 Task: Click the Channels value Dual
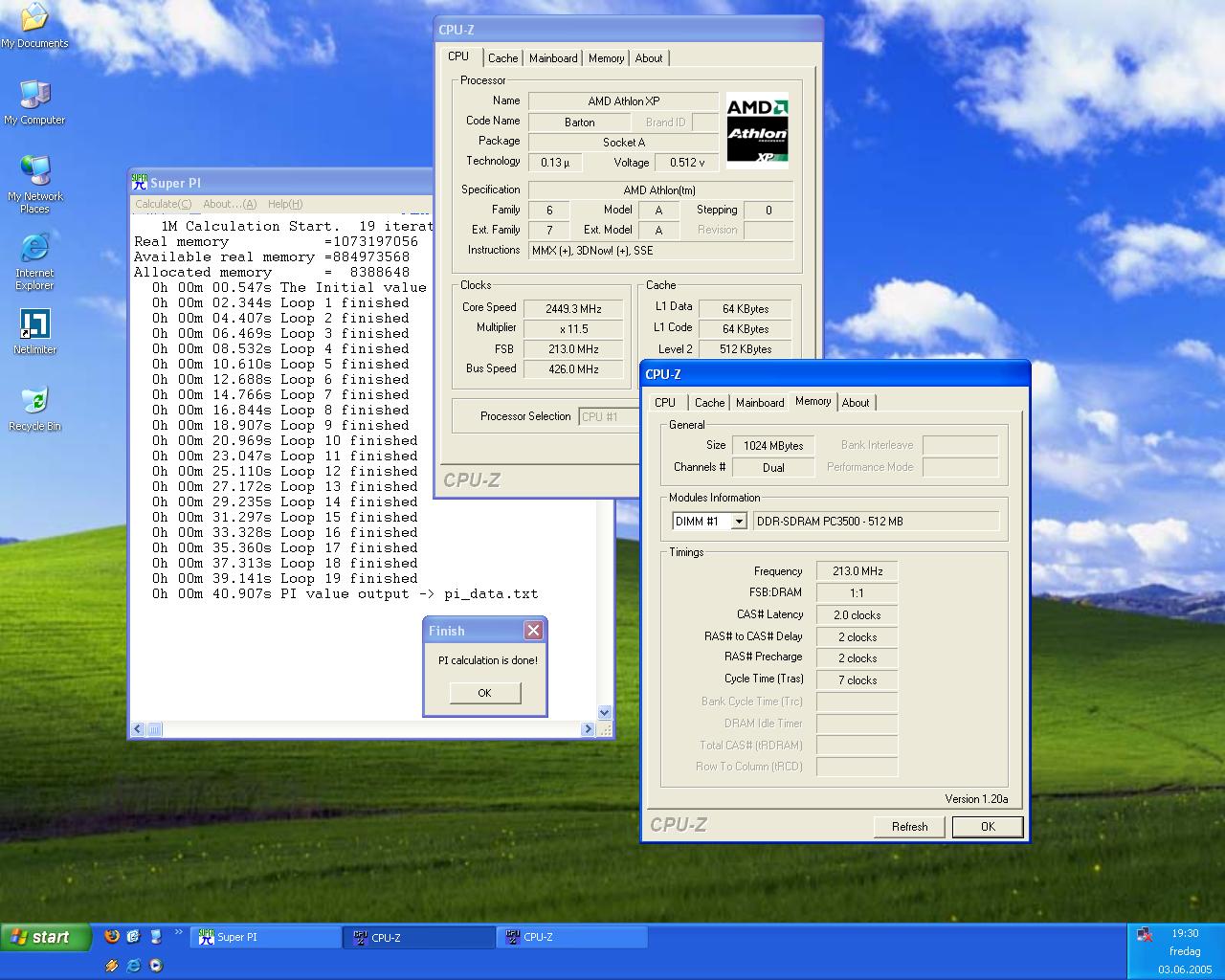[773, 468]
